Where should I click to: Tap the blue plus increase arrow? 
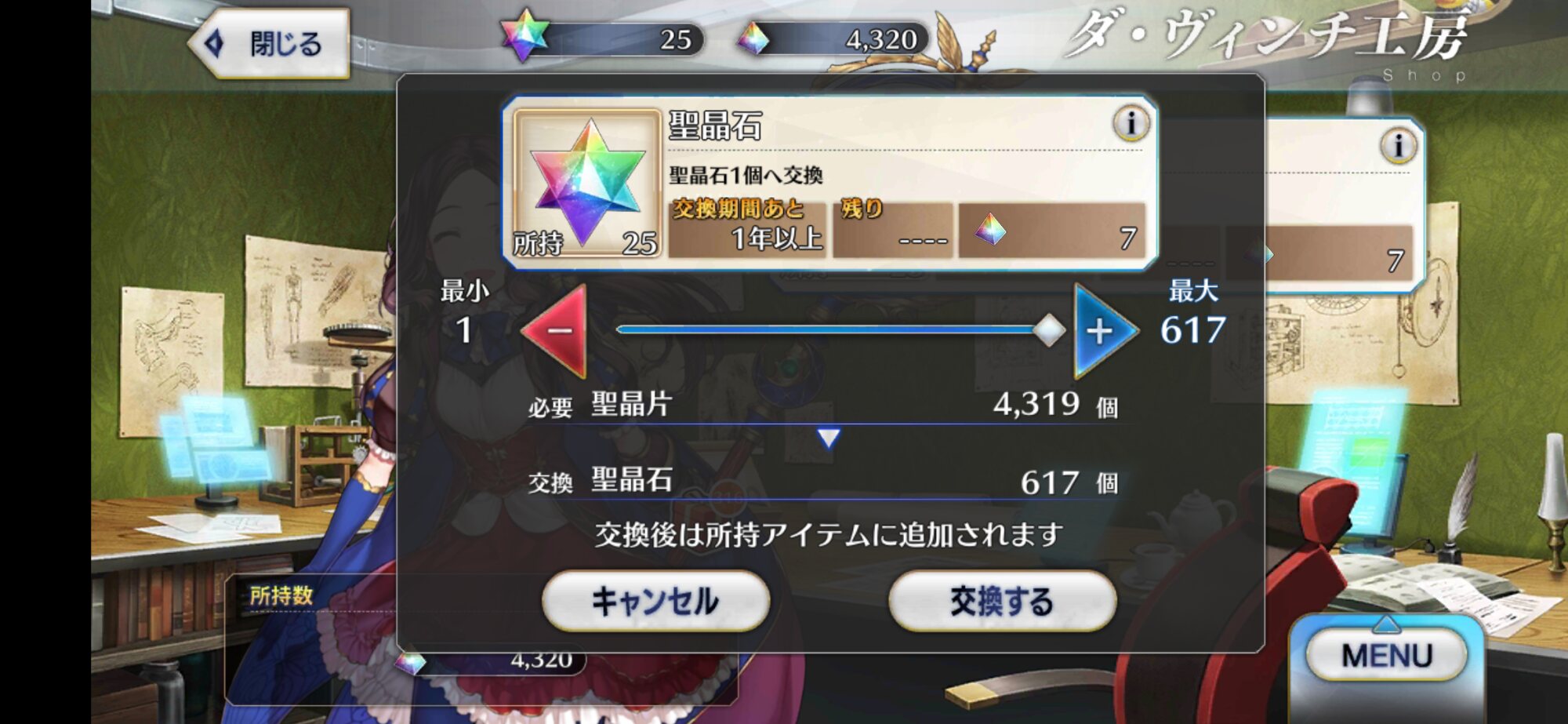[x=1104, y=331]
